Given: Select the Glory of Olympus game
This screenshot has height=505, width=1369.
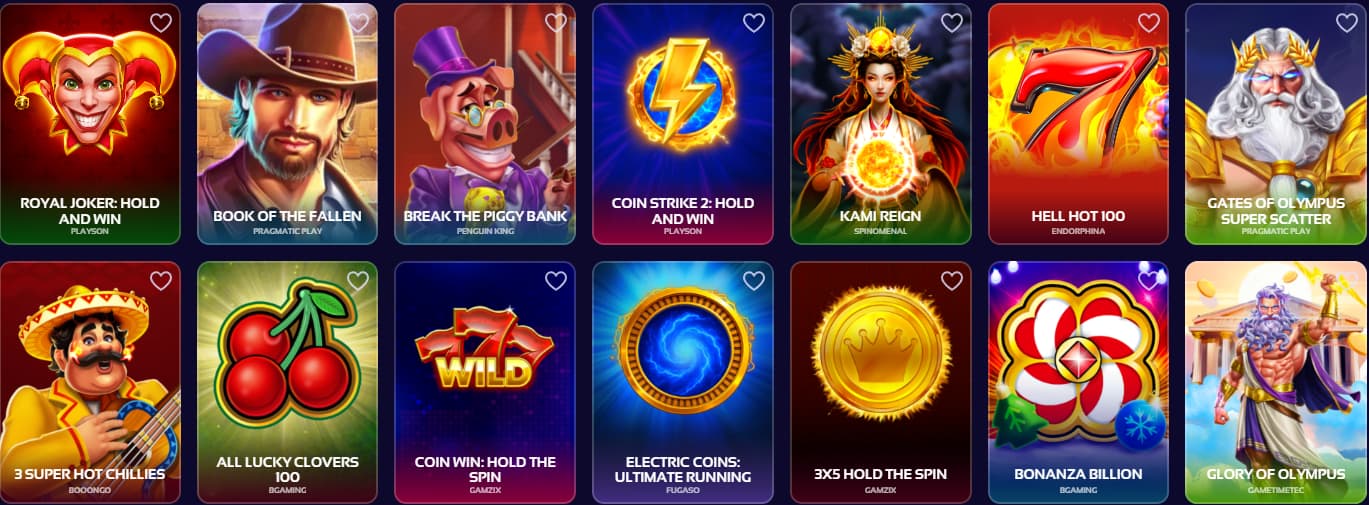Looking at the screenshot, I should pos(1276,382).
